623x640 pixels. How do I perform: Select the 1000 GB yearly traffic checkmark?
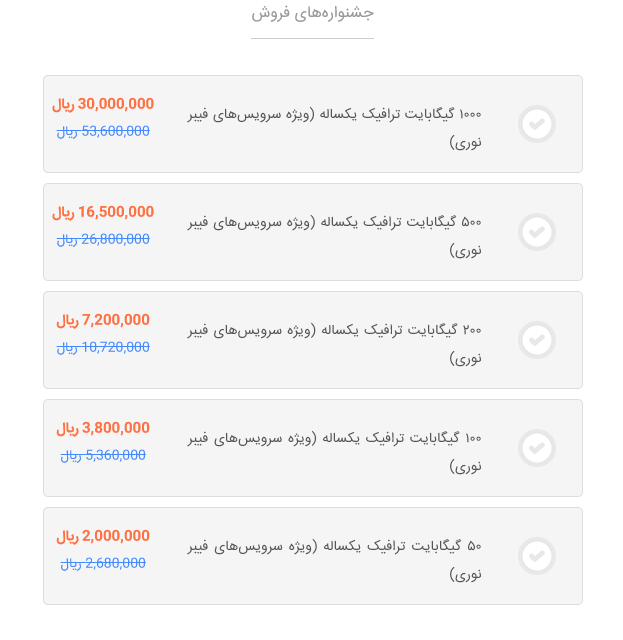coord(536,124)
